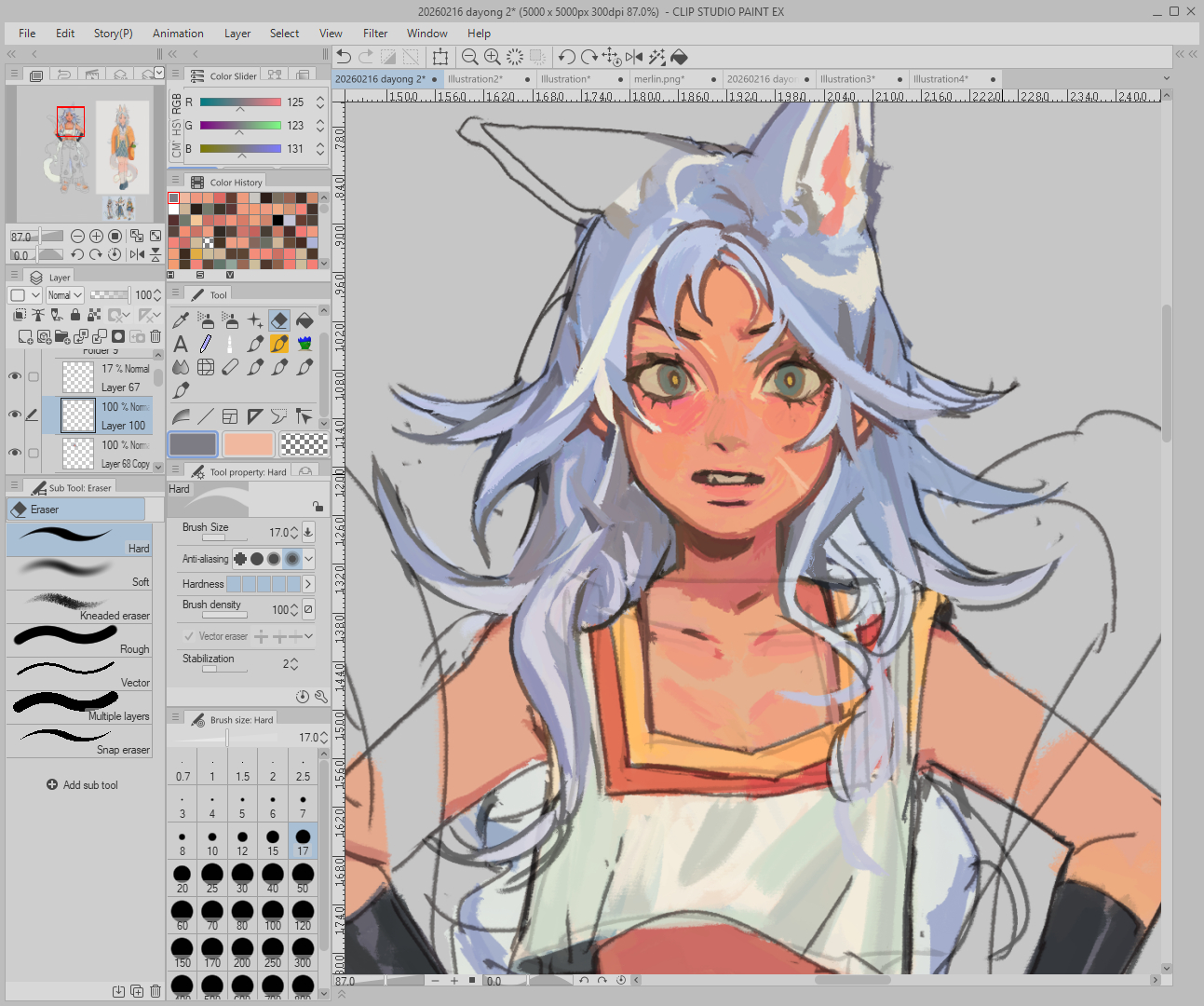Expand the Anti-aliasing dropdown arrow
1204x1006 pixels.
tap(308, 559)
